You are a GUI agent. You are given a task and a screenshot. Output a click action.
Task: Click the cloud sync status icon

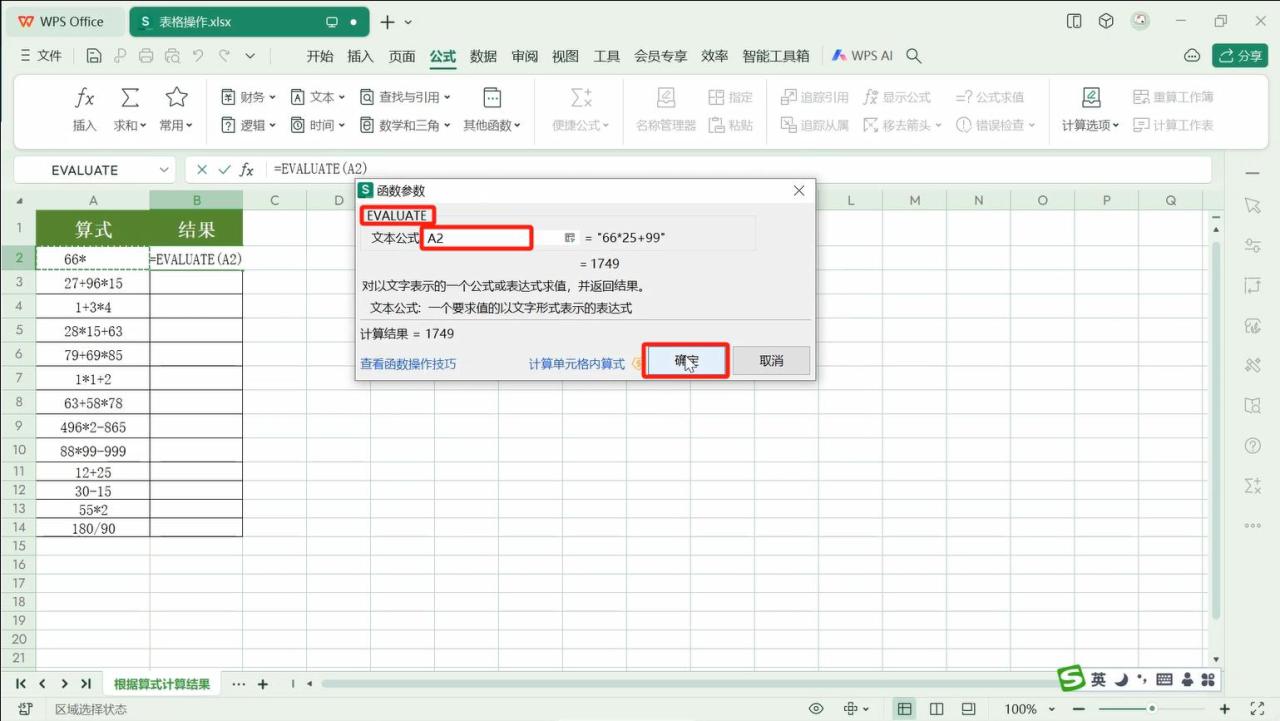(x=1192, y=56)
